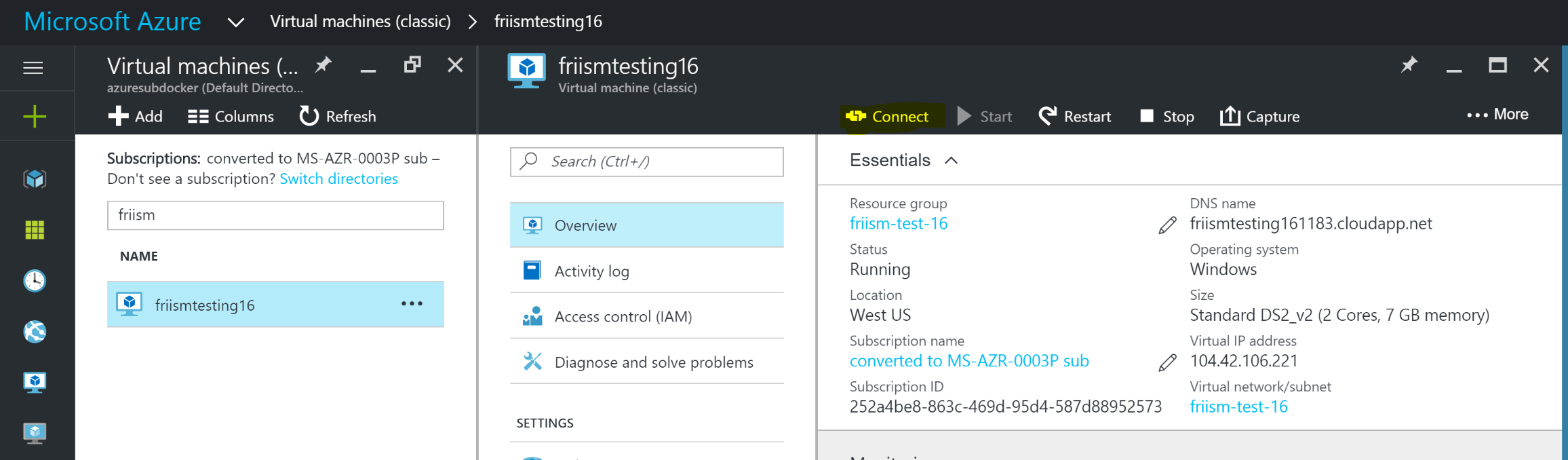Stop the running virtual machine

1167,117
